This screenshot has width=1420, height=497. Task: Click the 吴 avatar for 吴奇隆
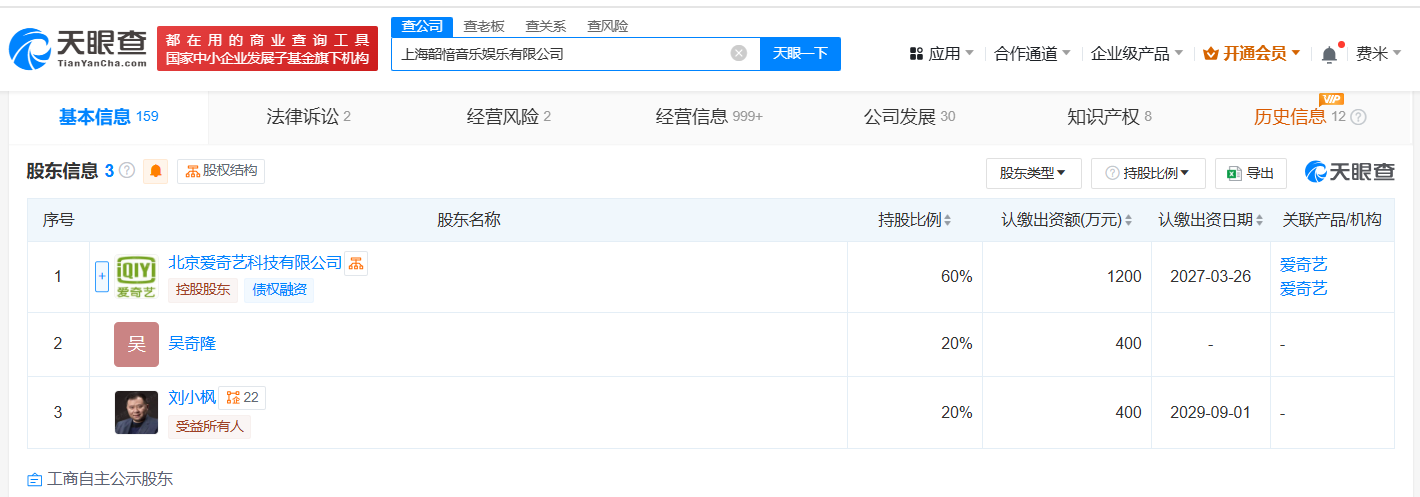coord(136,344)
